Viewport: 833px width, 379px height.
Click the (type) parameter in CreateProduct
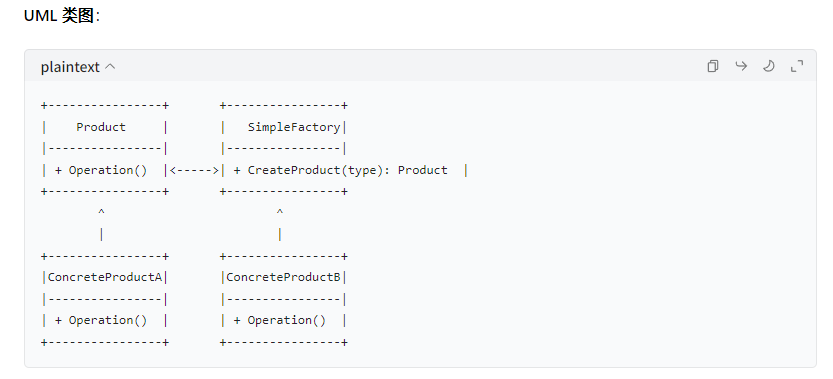coord(362,170)
